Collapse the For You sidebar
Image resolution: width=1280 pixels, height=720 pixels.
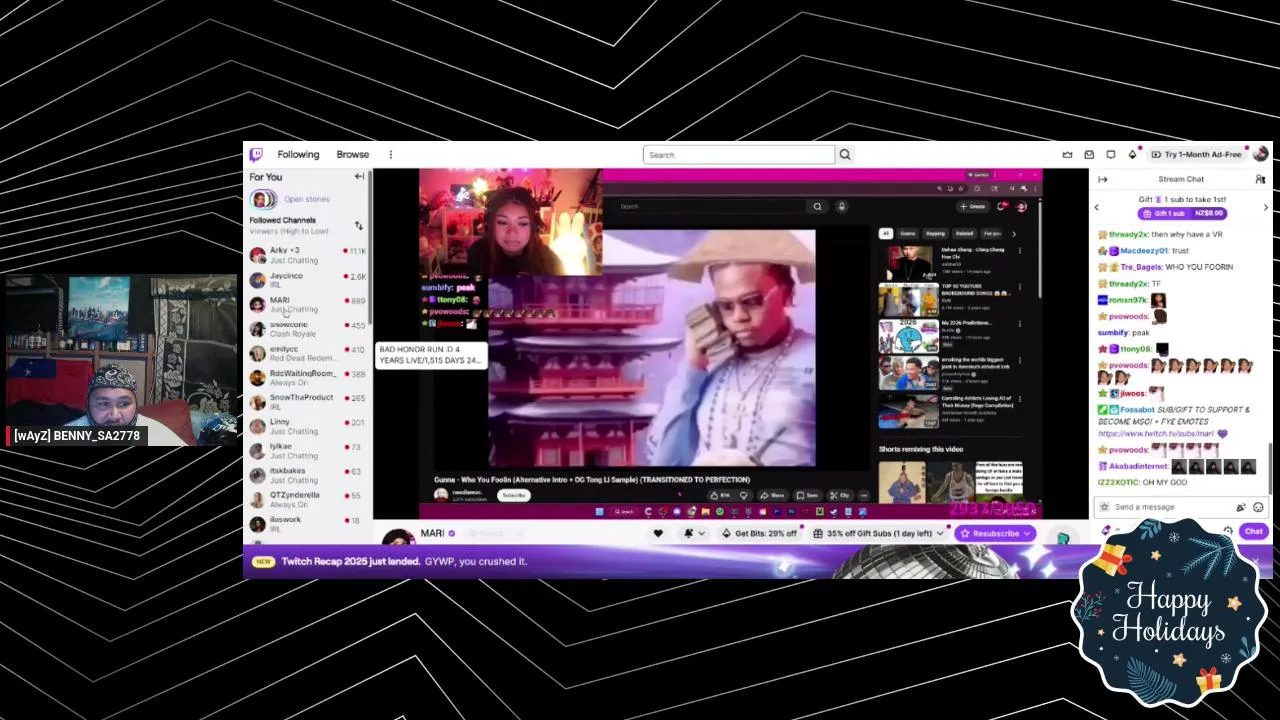click(359, 177)
